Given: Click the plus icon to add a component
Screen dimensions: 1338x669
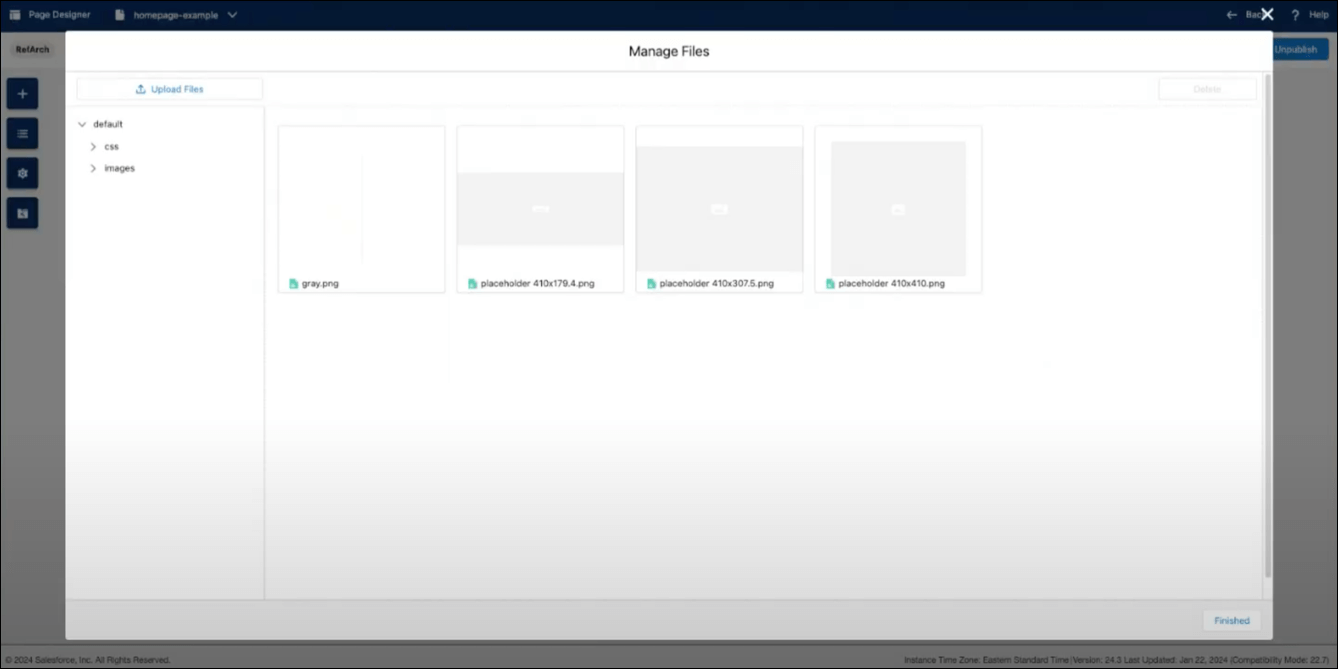Looking at the screenshot, I should pos(22,94).
